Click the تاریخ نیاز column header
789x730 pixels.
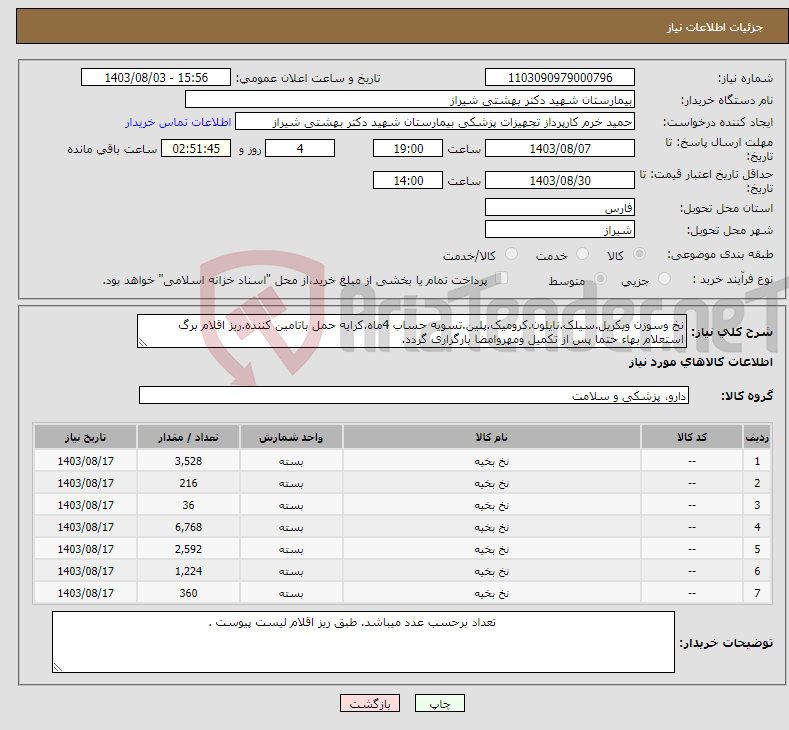[86, 437]
